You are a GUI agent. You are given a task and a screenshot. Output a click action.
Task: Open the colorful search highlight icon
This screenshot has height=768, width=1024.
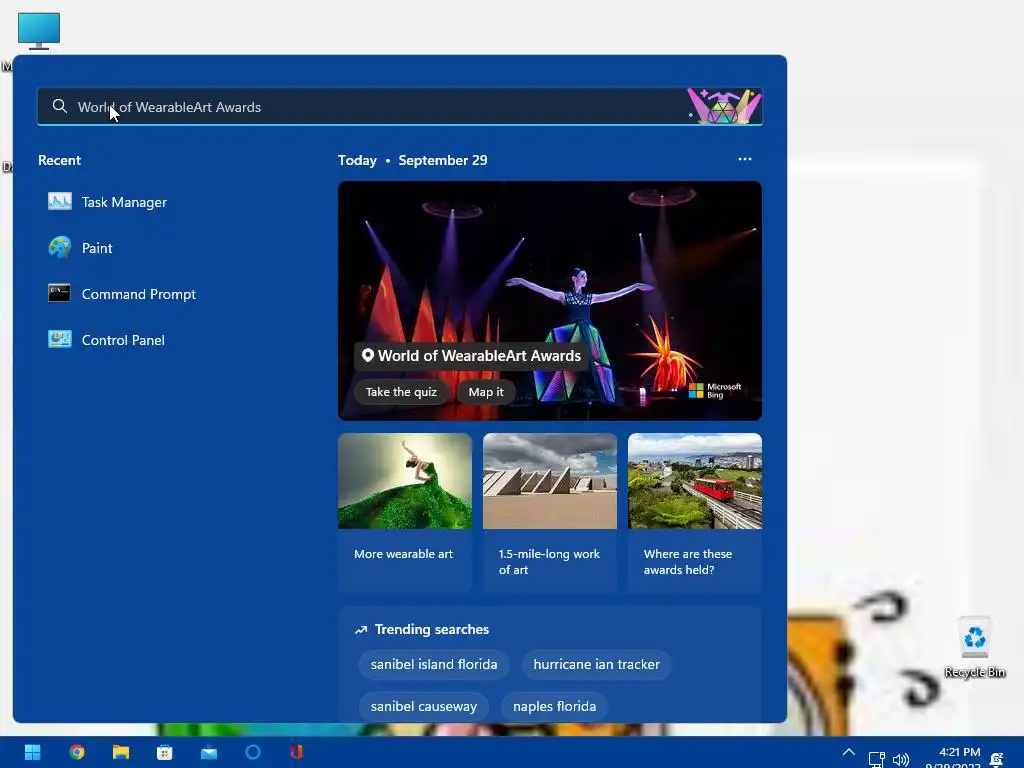coord(724,106)
